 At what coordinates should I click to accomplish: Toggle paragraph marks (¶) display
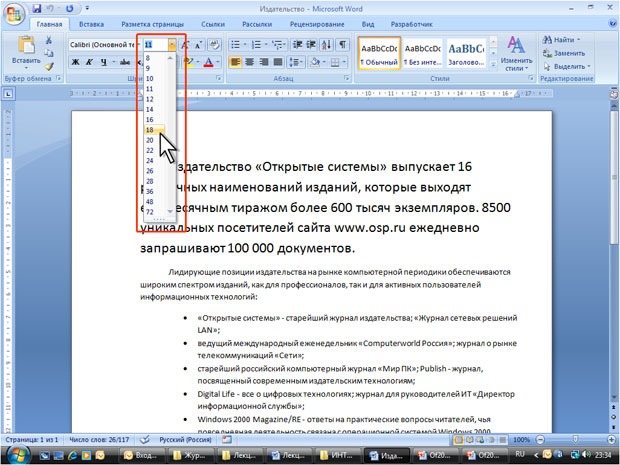pyautogui.click(x=343, y=45)
